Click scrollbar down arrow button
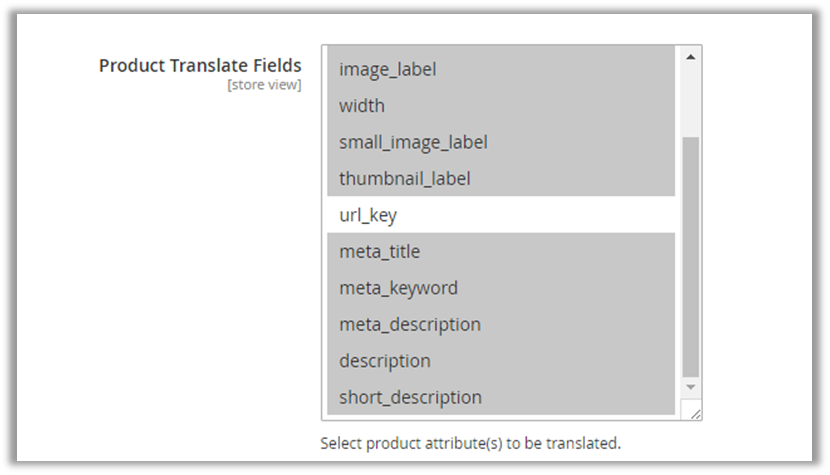The height and width of the screenshot is (475, 830). [690, 386]
